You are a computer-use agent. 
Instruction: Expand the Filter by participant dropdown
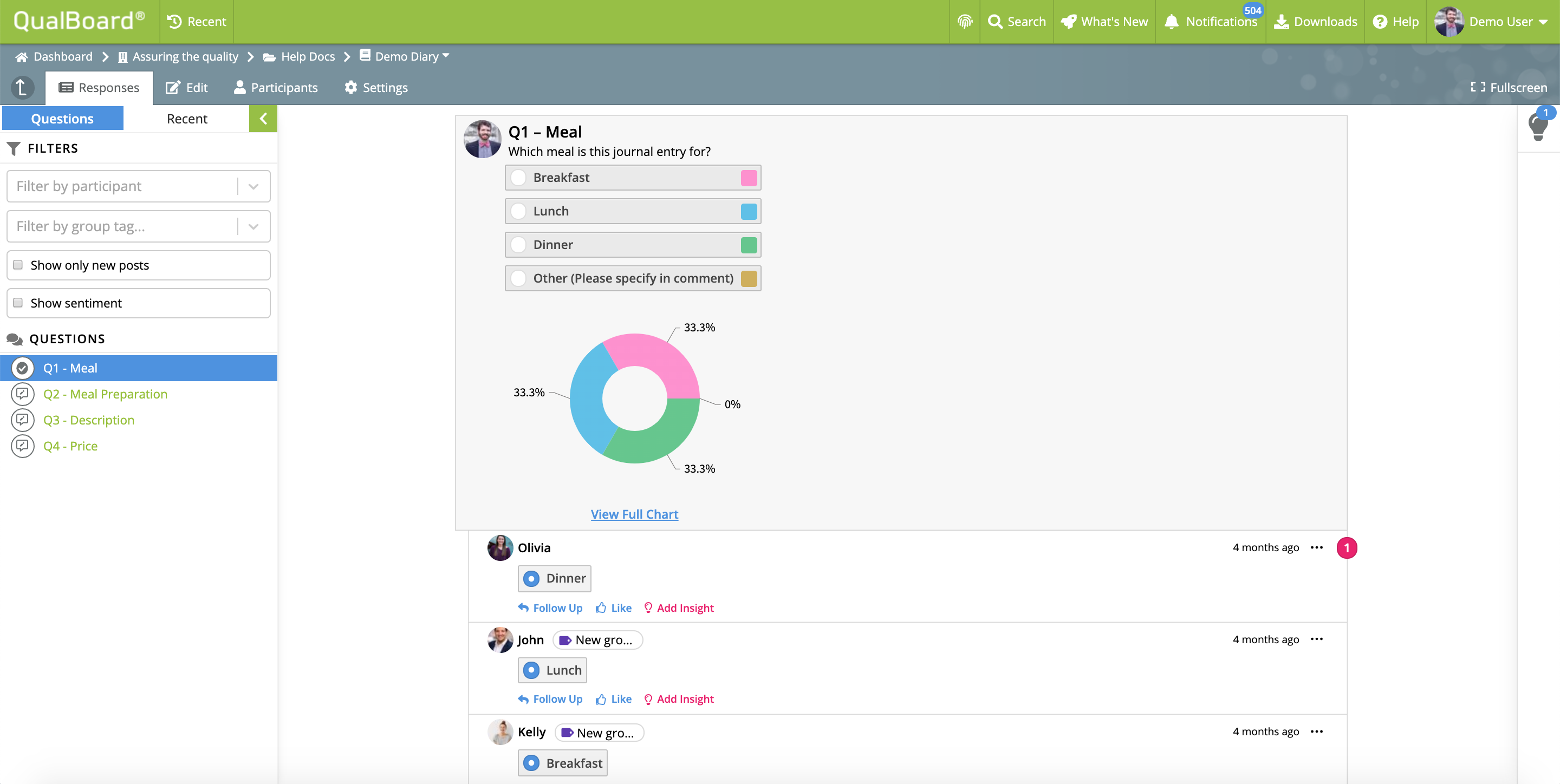coord(253,186)
